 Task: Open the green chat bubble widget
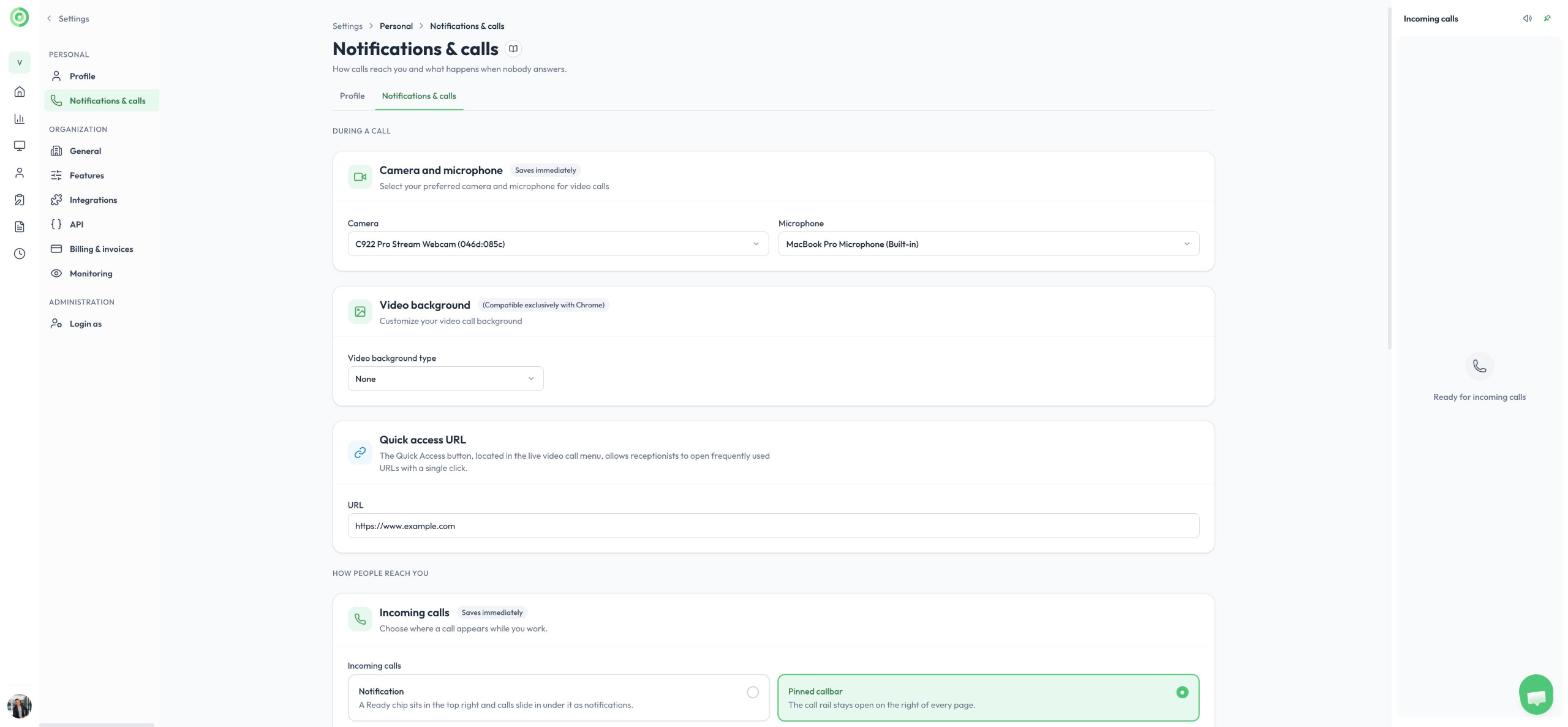coord(1536,696)
